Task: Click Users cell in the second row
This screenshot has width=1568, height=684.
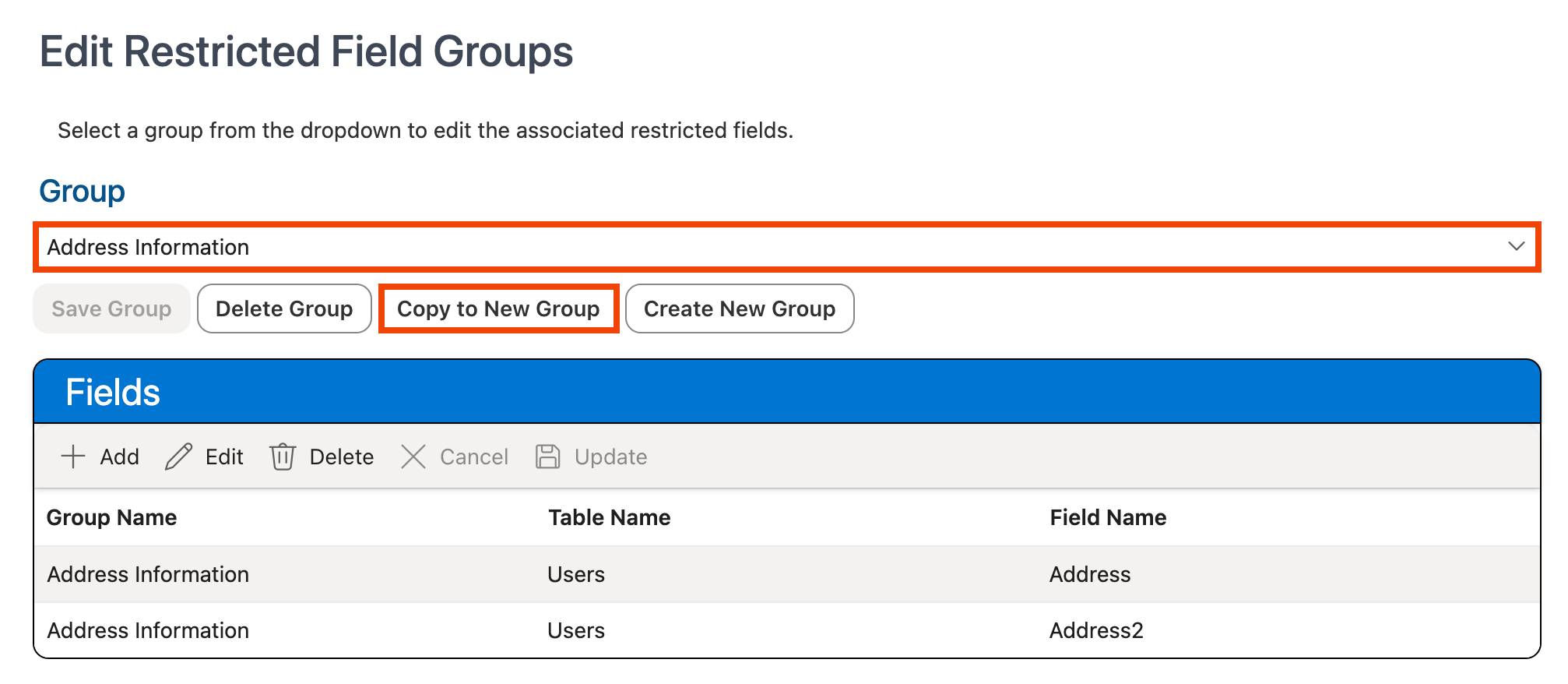Action: [576, 630]
